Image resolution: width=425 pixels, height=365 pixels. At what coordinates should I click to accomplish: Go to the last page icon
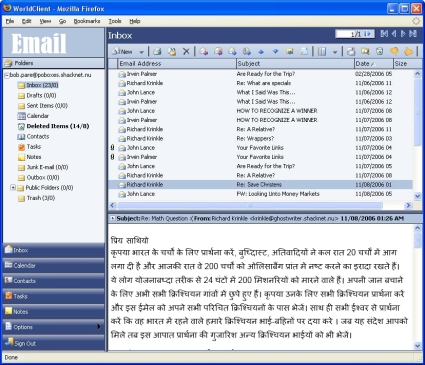pos(413,34)
